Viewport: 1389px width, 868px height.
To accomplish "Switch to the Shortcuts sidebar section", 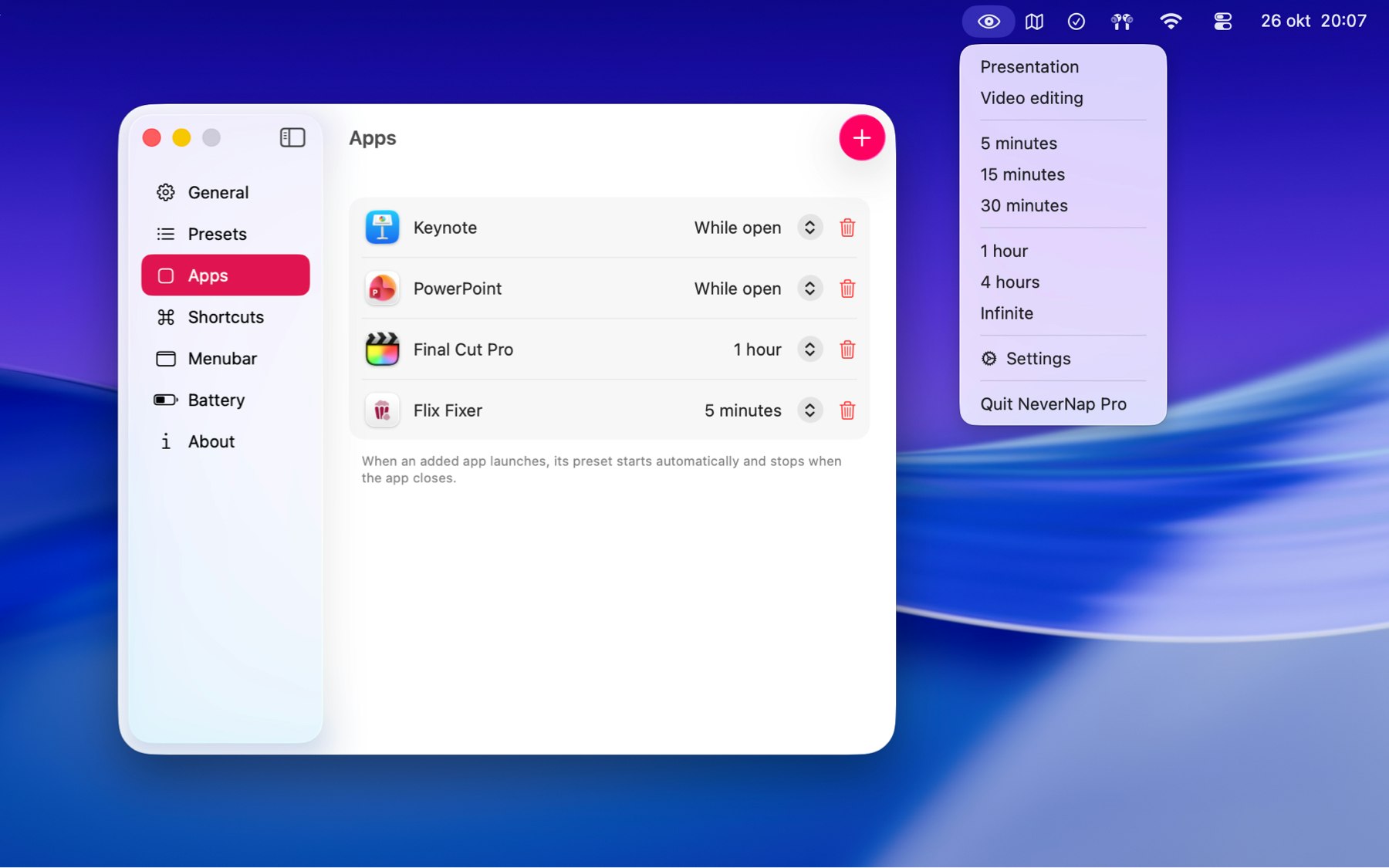I will pos(225,317).
